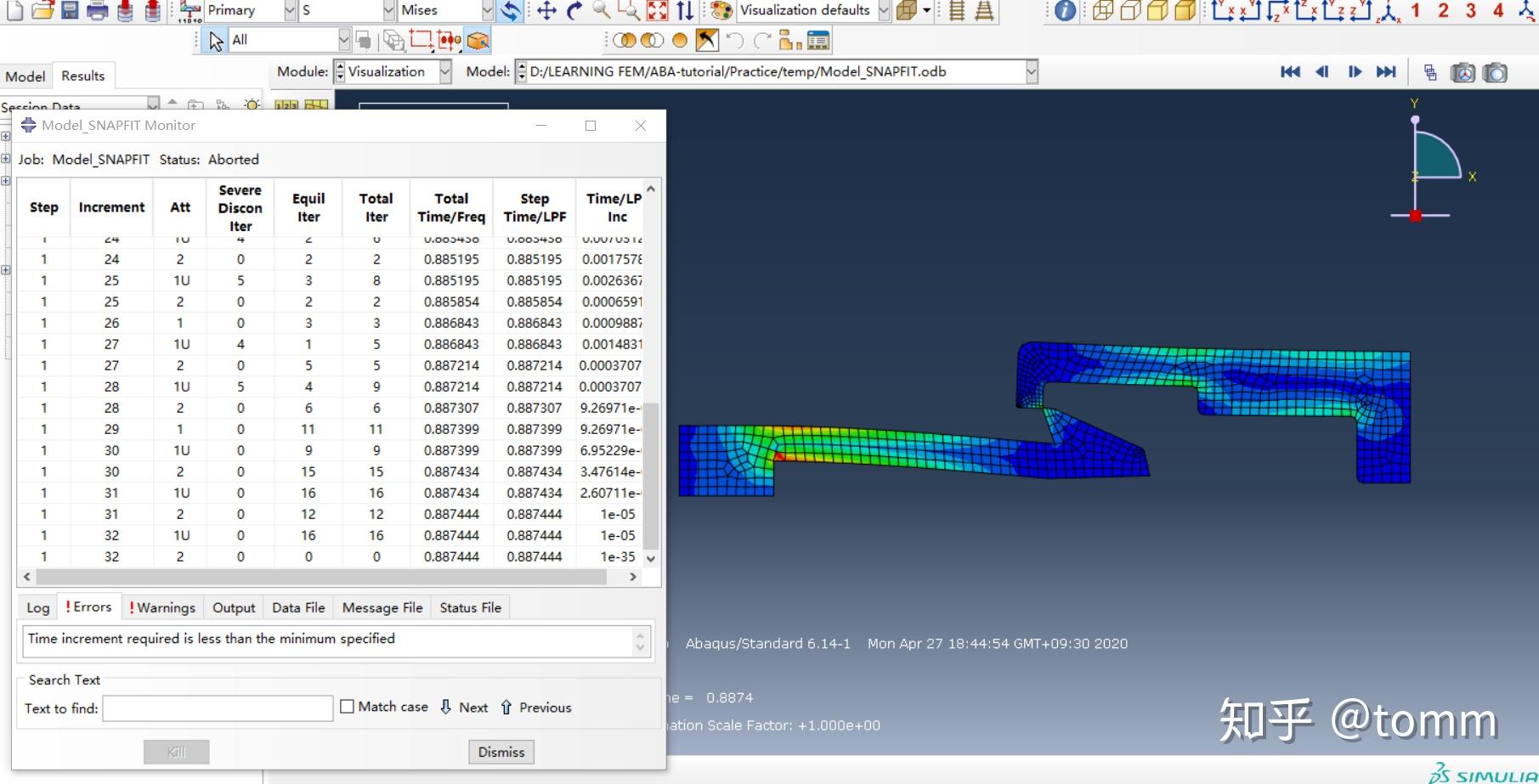Click the blue sync/toggle arrows icon after Mises

[x=511, y=10]
